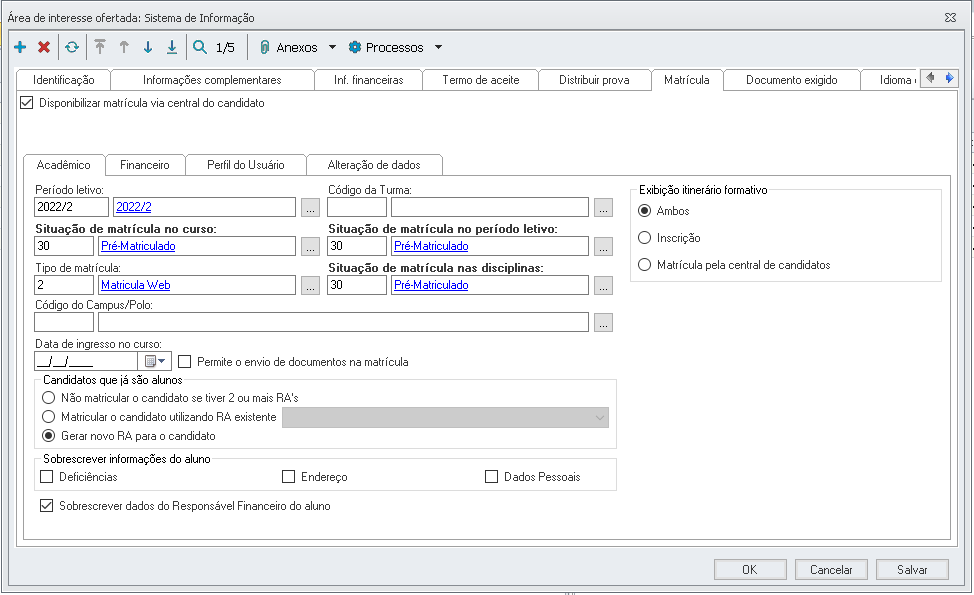Toggle Disponibilizar matrícula via central do candidato
This screenshot has height=595, width=974.
tap(27, 102)
